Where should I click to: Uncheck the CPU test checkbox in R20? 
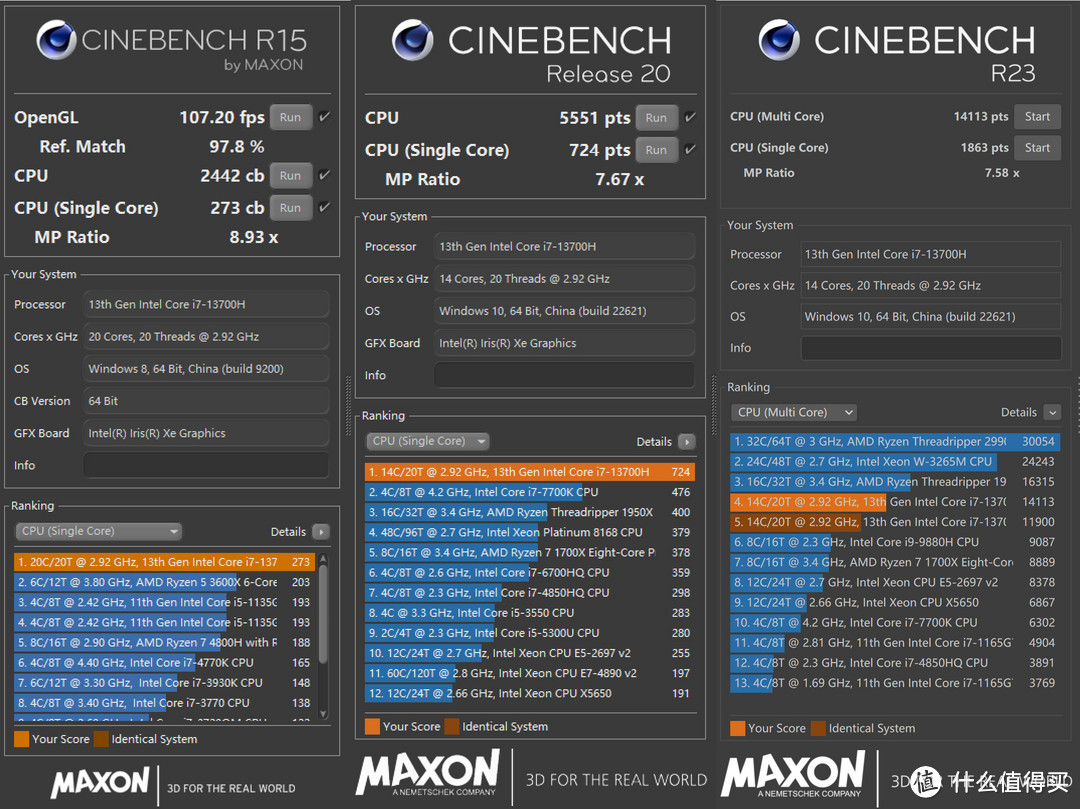690,117
